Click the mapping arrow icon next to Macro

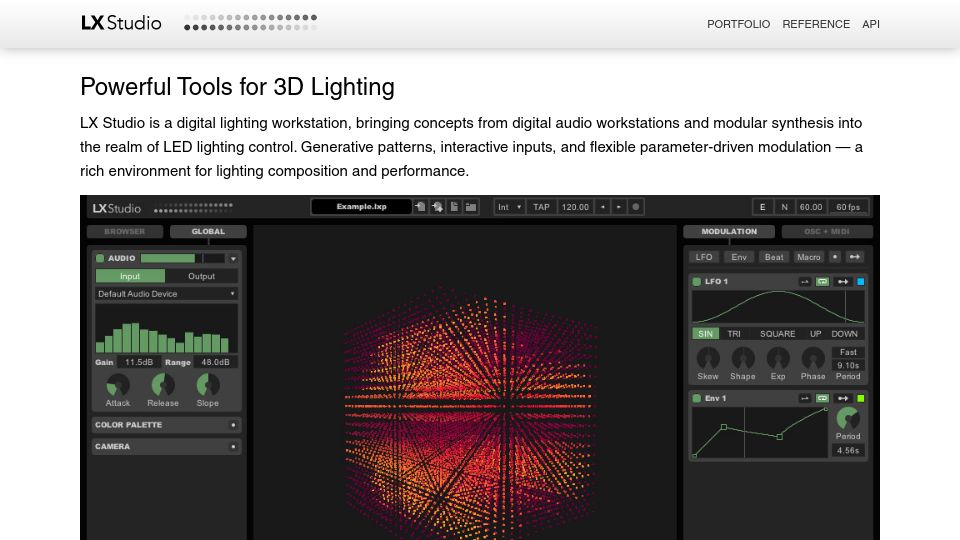pos(855,257)
